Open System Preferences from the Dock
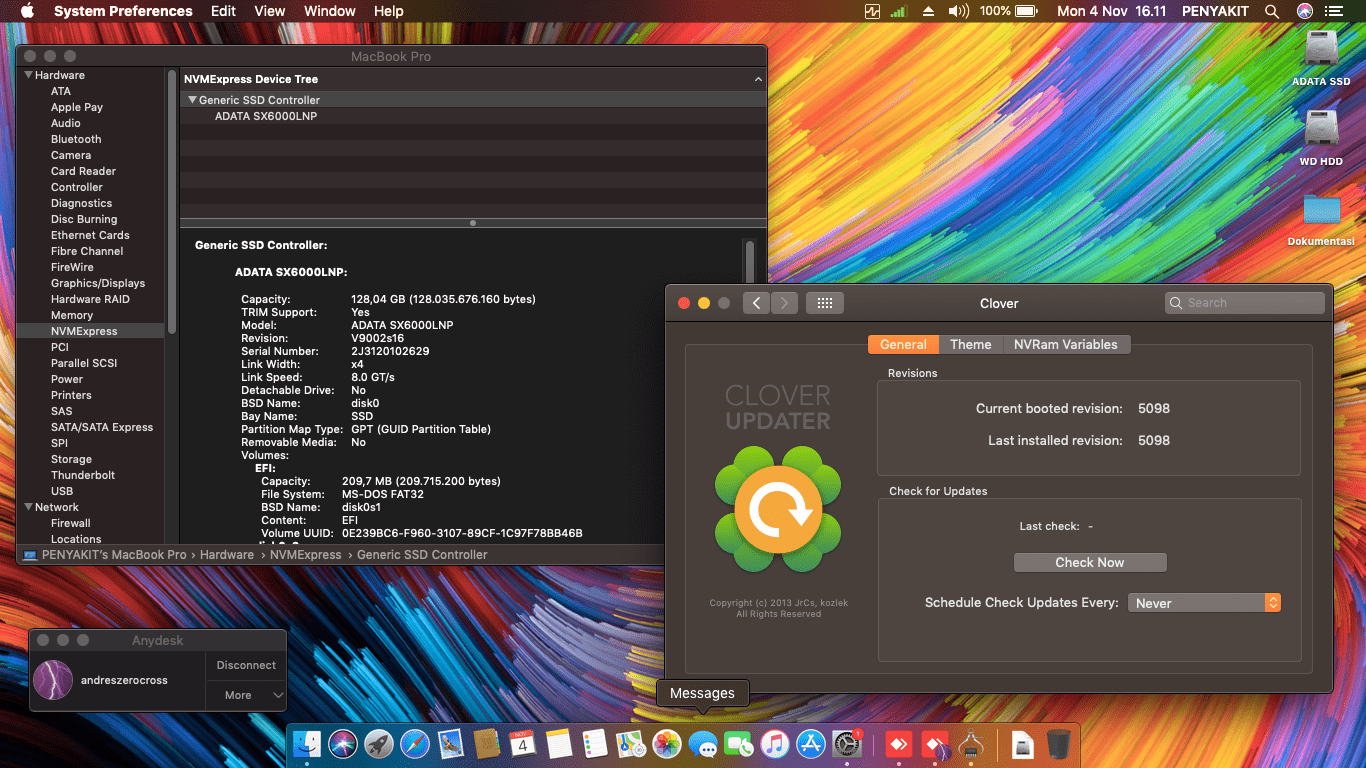Image resolution: width=1366 pixels, height=768 pixels. (847, 745)
